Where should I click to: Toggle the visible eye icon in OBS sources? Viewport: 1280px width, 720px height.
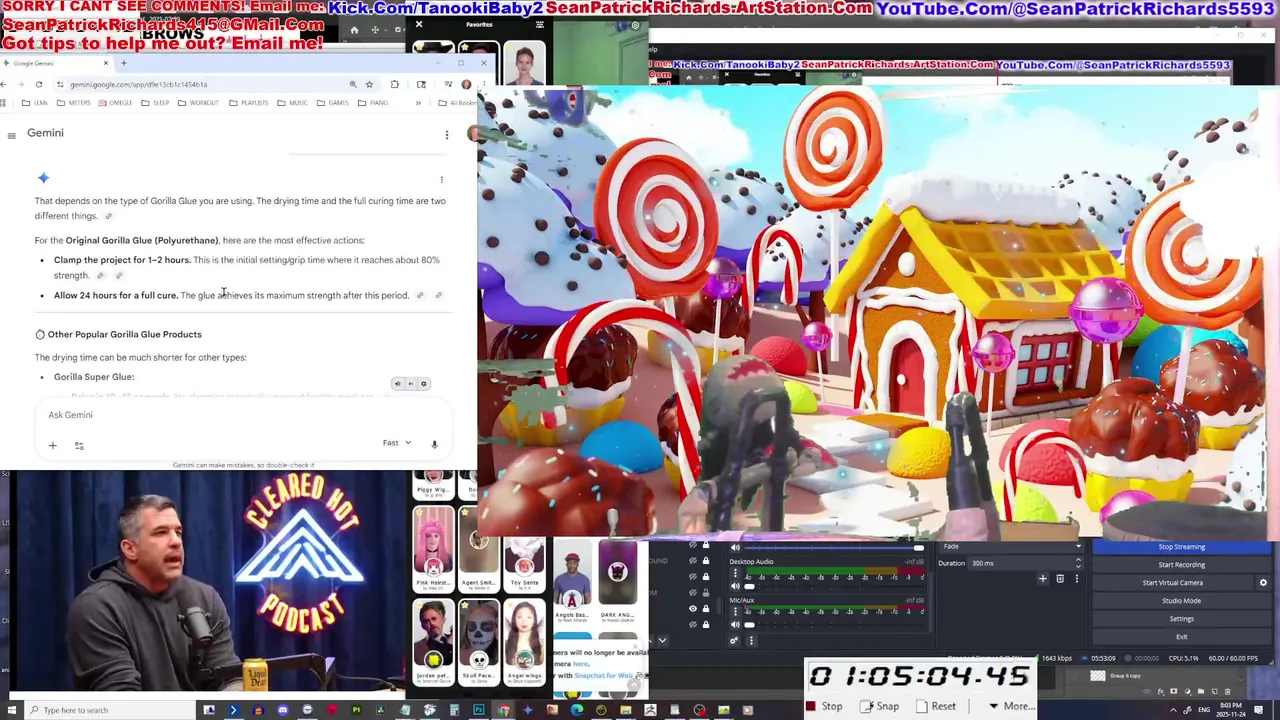coord(693,609)
